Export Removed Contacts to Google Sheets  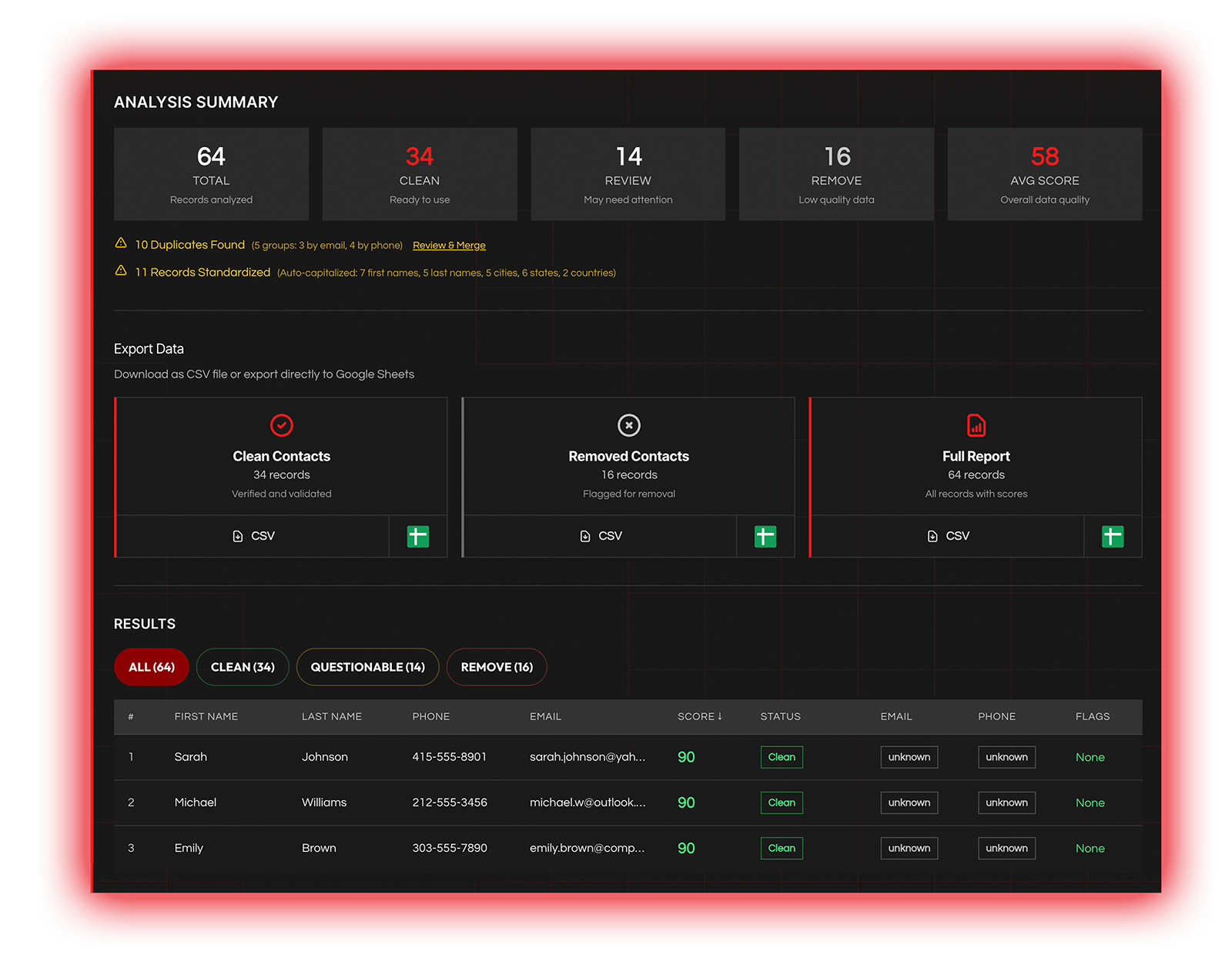[x=765, y=536]
